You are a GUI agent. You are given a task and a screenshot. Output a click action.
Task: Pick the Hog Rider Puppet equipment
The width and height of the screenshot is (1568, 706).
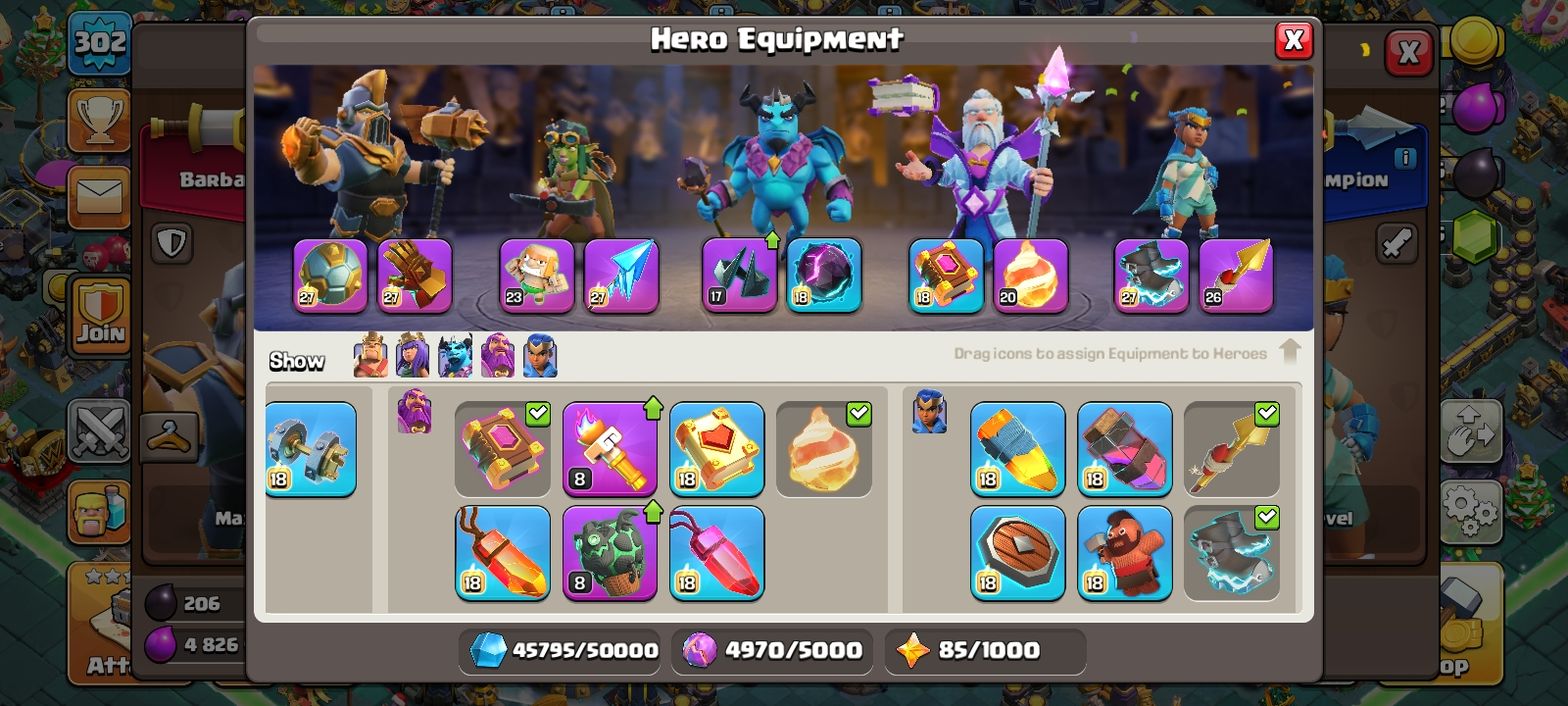click(x=1125, y=553)
